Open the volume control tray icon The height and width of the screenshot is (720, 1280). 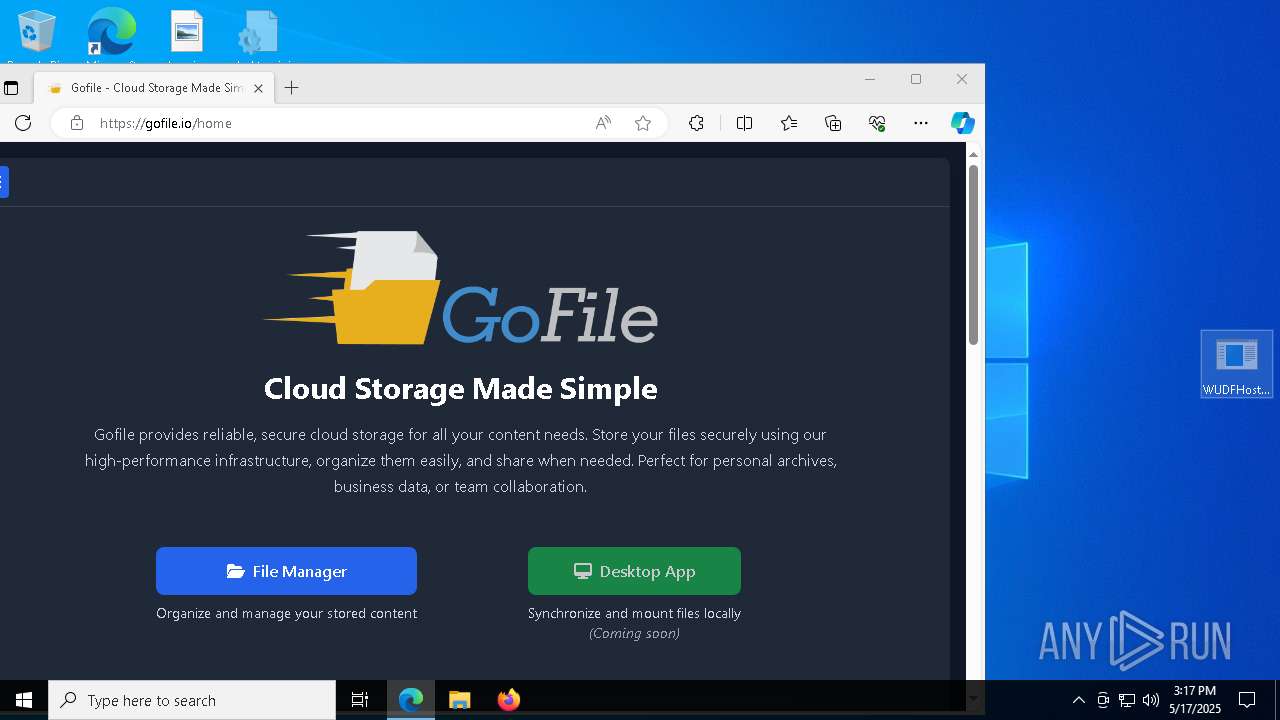[1151, 700]
